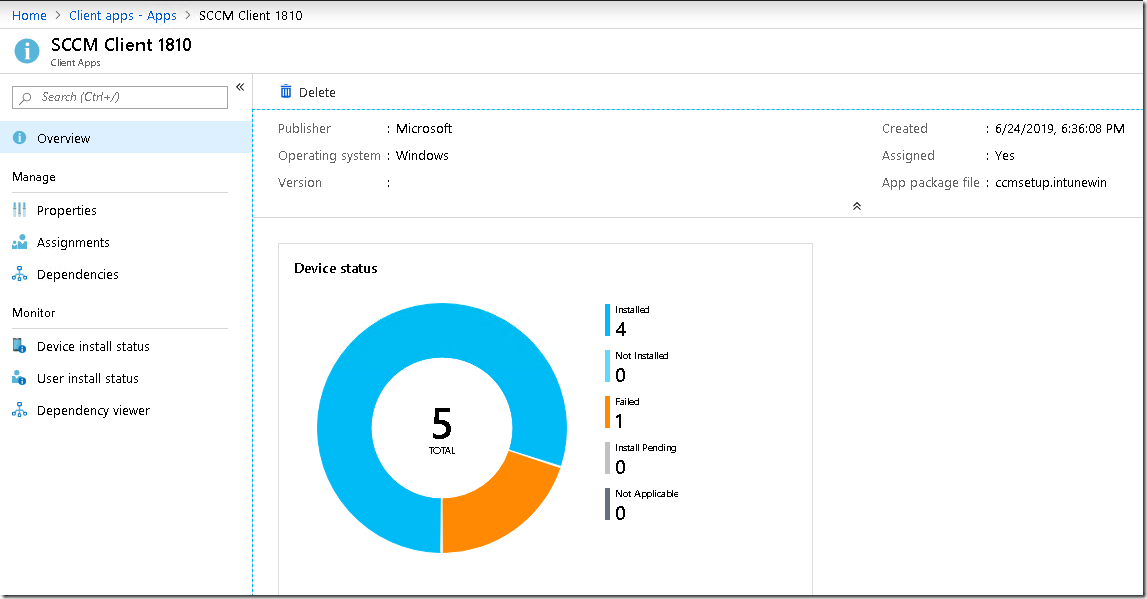The image size is (1147, 599).
Task: Open the Dependency viewer
Action: [x=92, y=410]
